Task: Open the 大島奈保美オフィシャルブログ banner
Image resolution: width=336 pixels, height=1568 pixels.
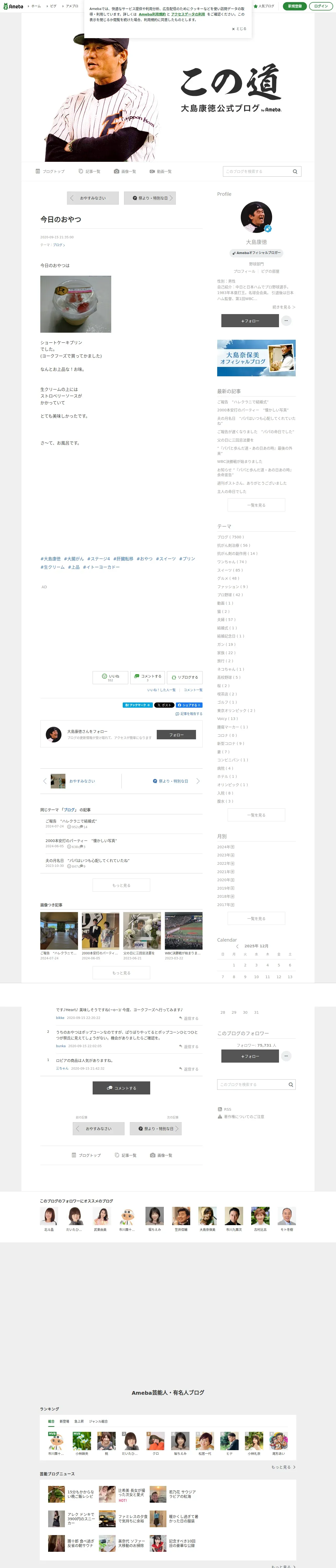Action: click(256, 358)
